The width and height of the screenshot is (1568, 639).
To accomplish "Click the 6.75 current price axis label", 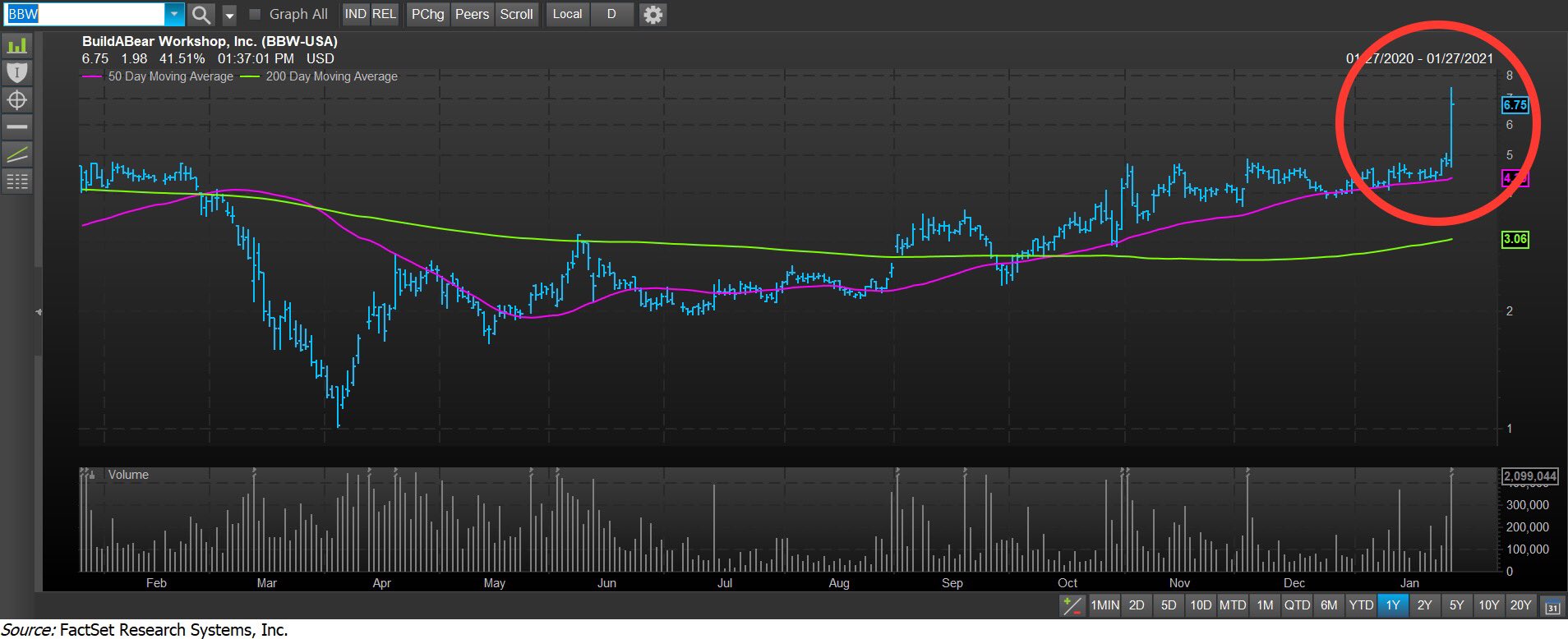I will pos(1515,105).
